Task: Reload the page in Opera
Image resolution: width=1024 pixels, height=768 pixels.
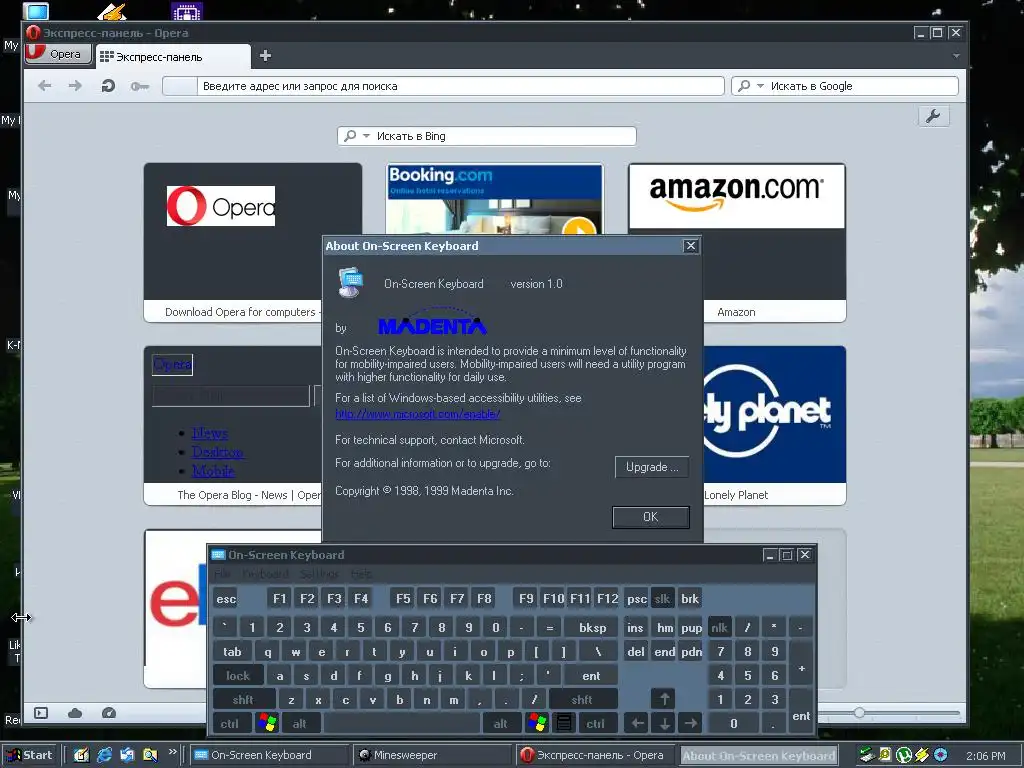Action: 108,86
